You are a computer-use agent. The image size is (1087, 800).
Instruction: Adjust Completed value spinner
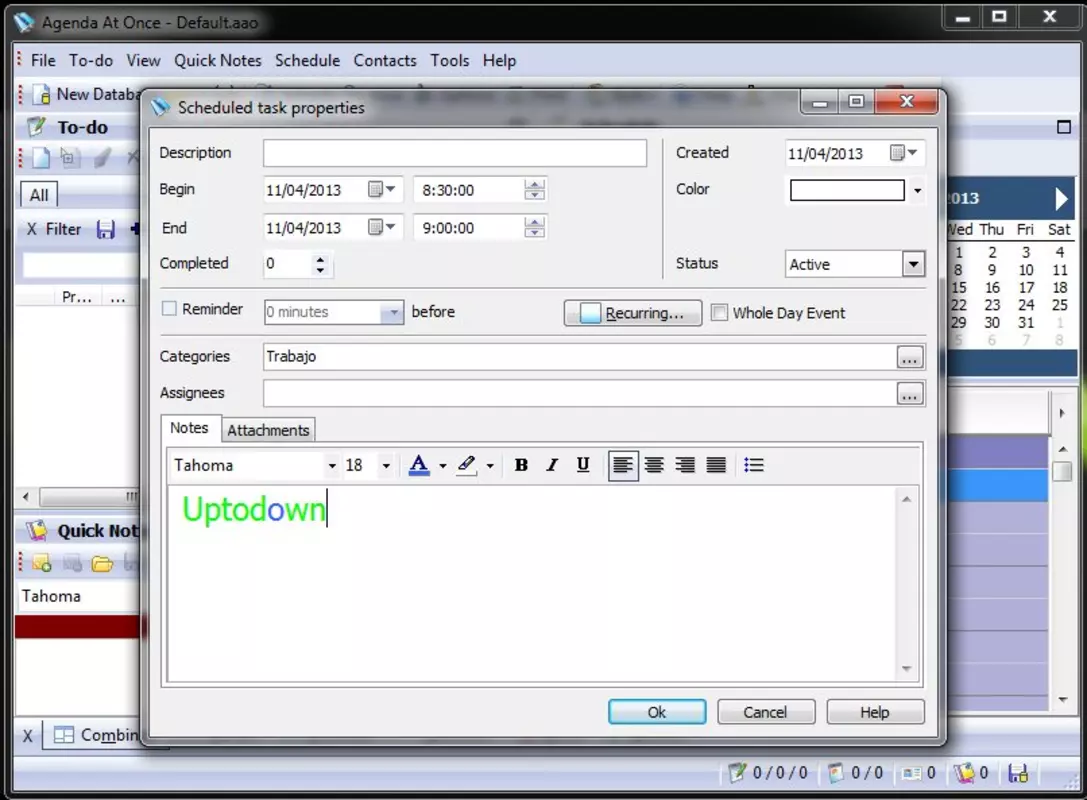point(320,264)
